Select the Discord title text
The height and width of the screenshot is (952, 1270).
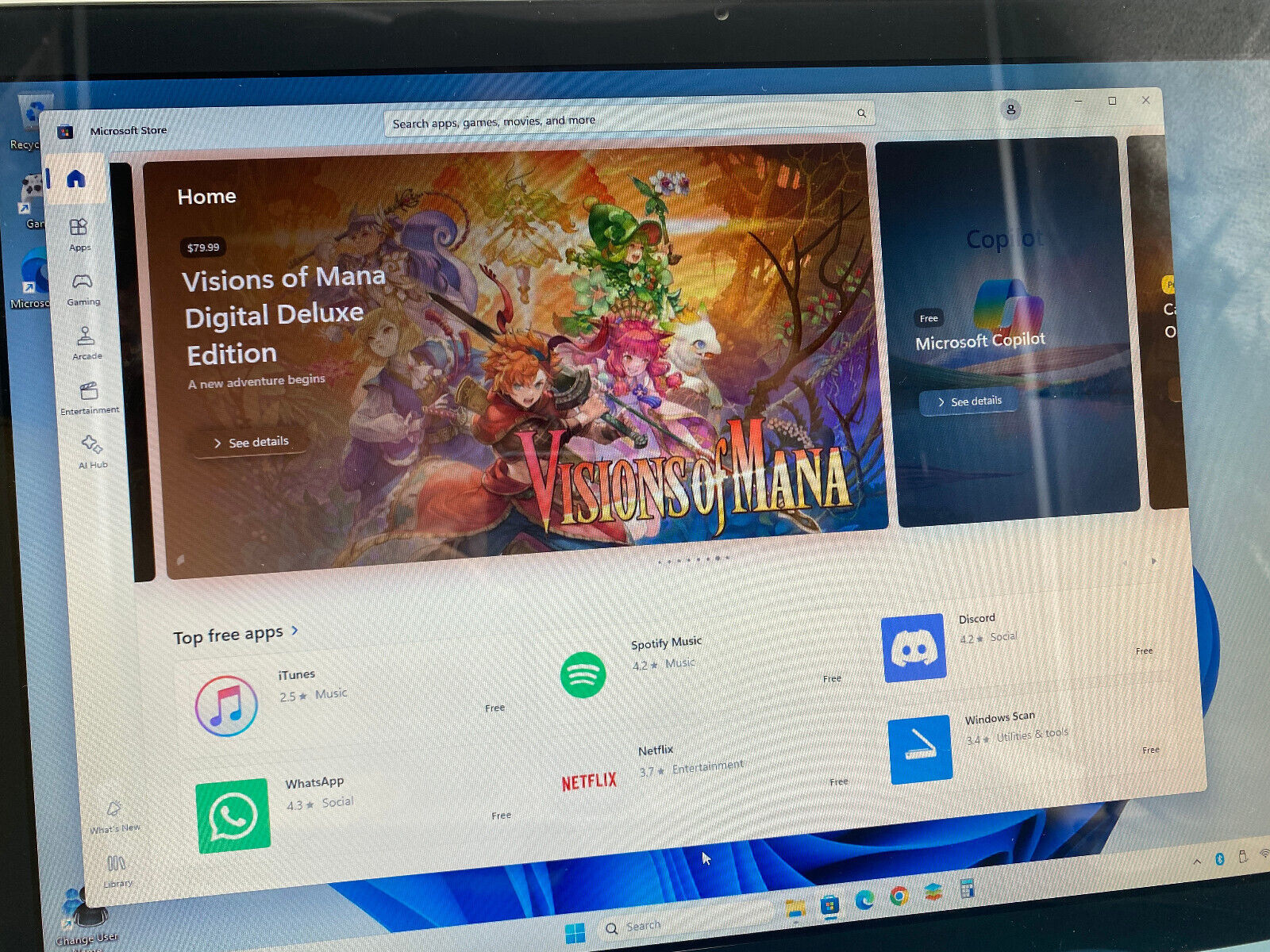(x=976, y=619)
